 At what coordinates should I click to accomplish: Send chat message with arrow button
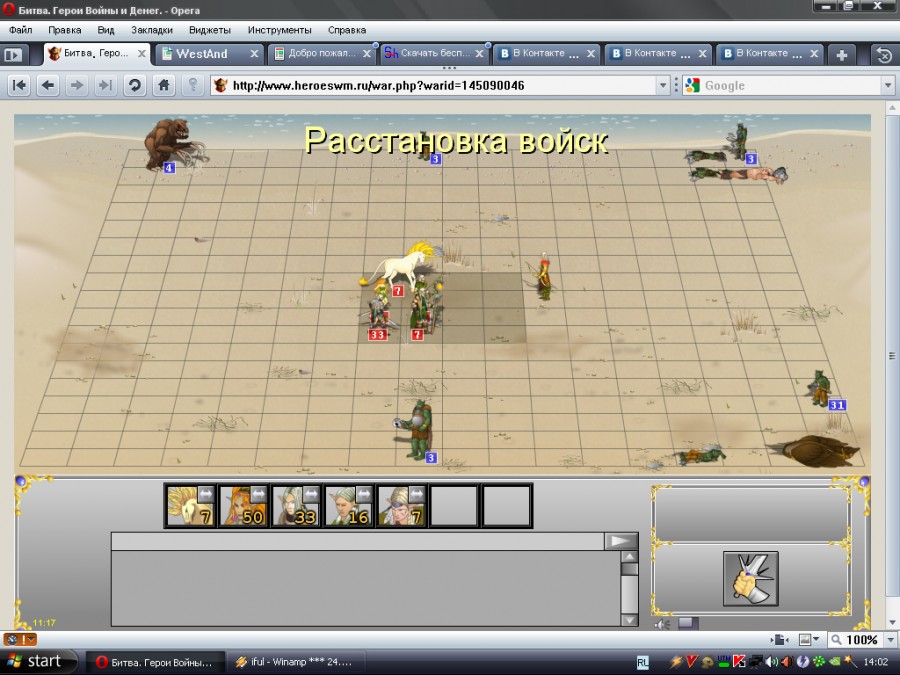pos(621,541)
